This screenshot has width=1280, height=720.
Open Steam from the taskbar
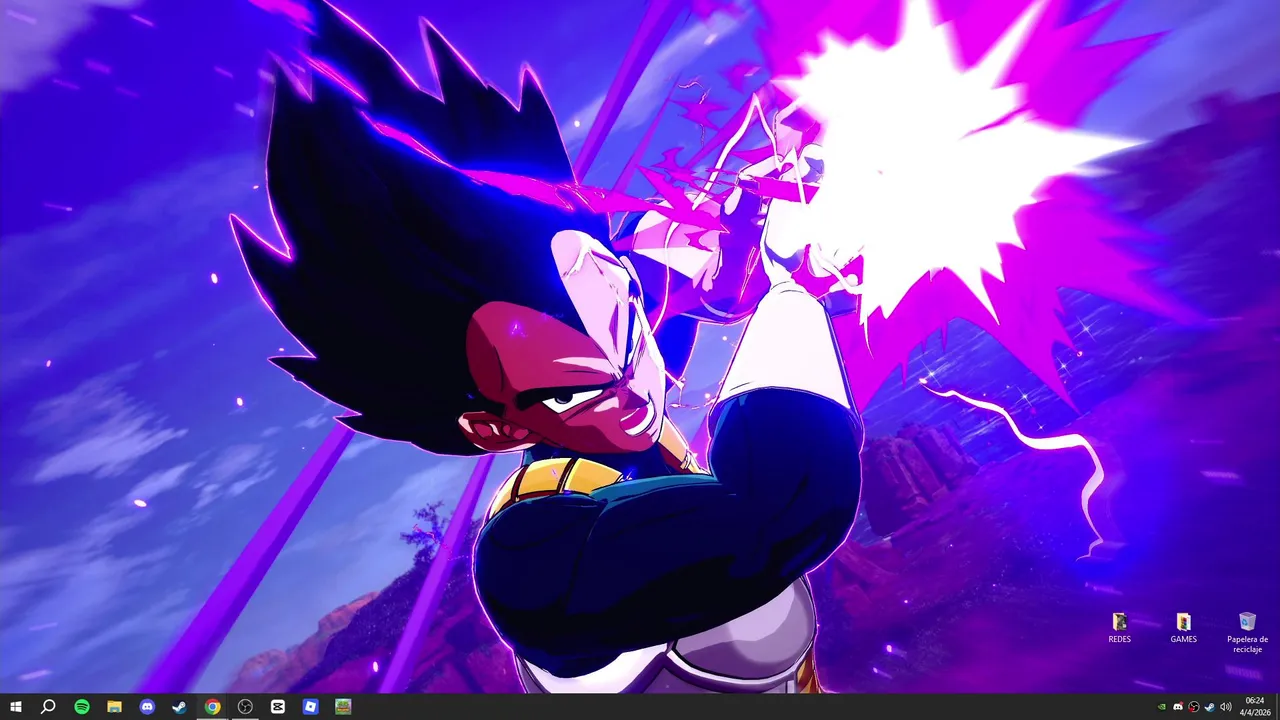click(x=180, y=706)
